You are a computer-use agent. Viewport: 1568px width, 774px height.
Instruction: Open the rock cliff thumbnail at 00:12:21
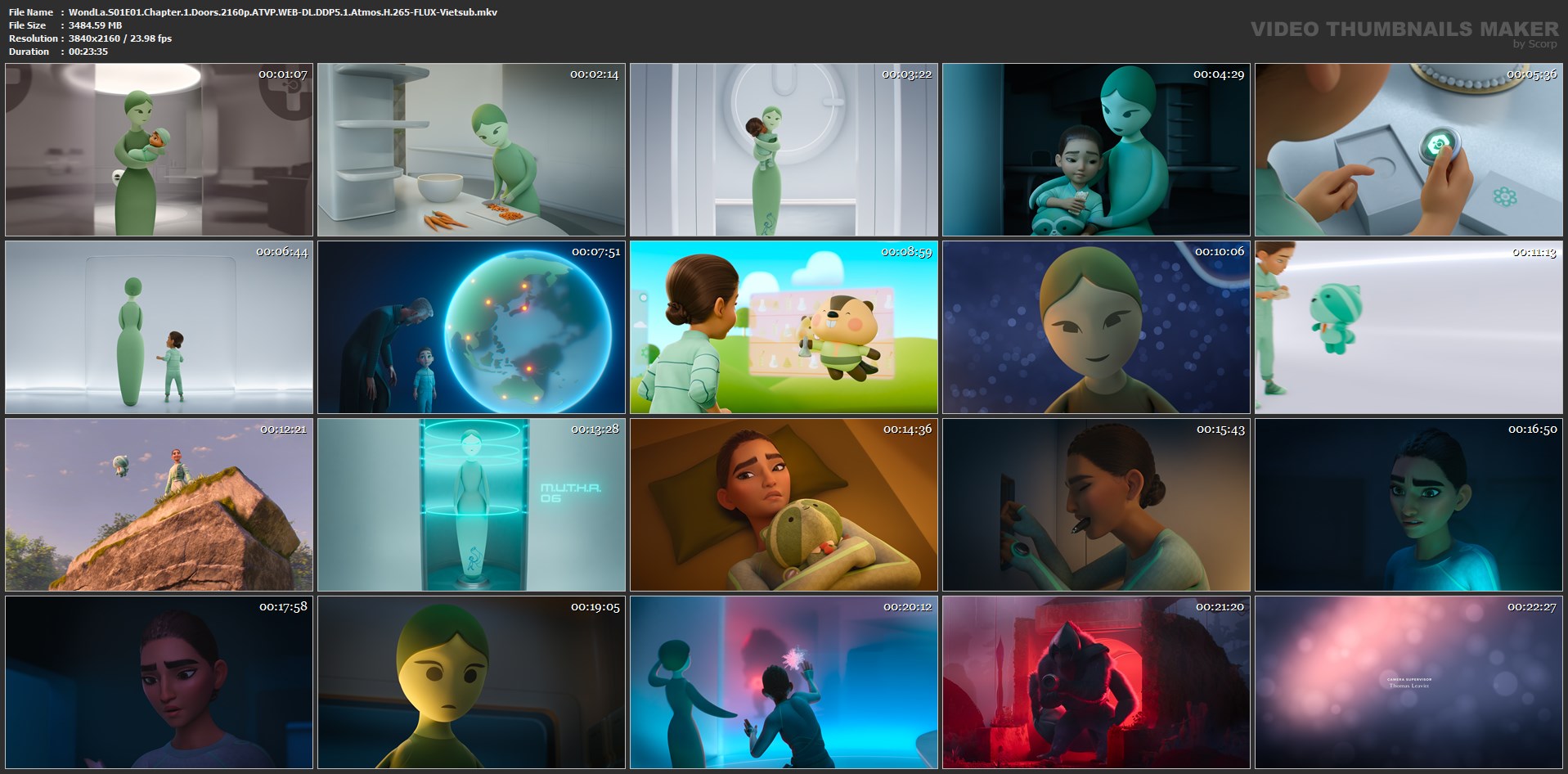point(159,505)
